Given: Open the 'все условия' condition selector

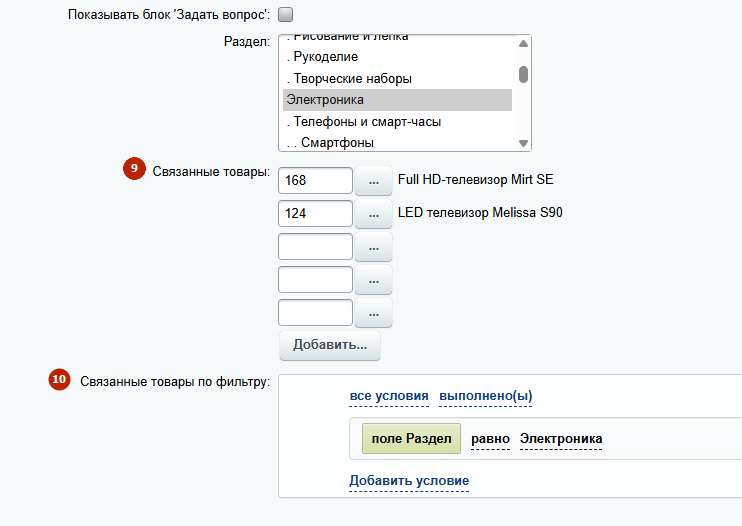Looking at the screenshot, I should 389,396.
